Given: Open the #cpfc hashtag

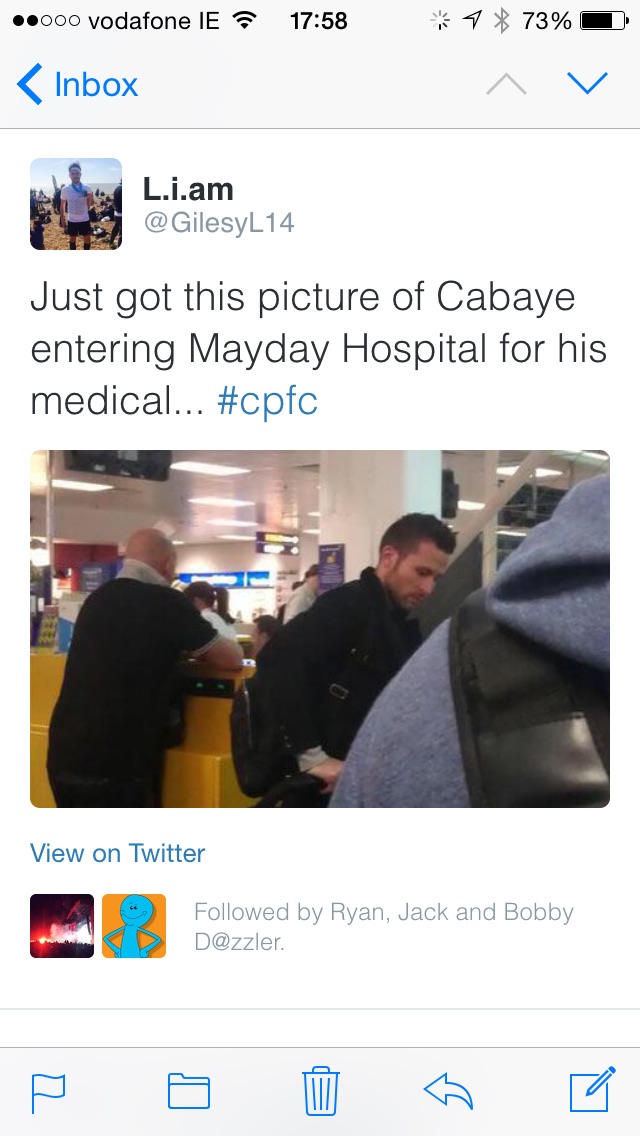Looking at the screenshot, I should pos(267,400).
